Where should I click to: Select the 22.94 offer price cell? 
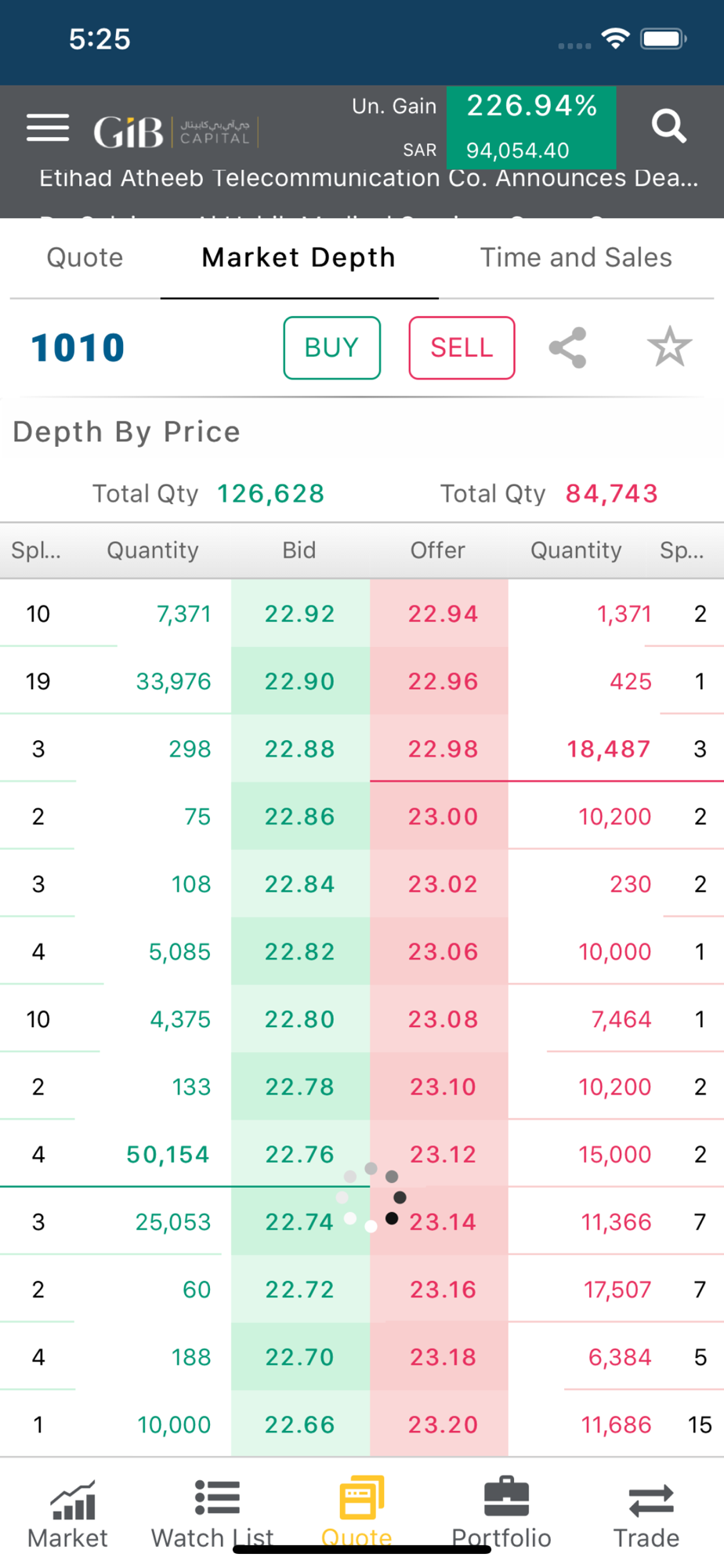443,614
